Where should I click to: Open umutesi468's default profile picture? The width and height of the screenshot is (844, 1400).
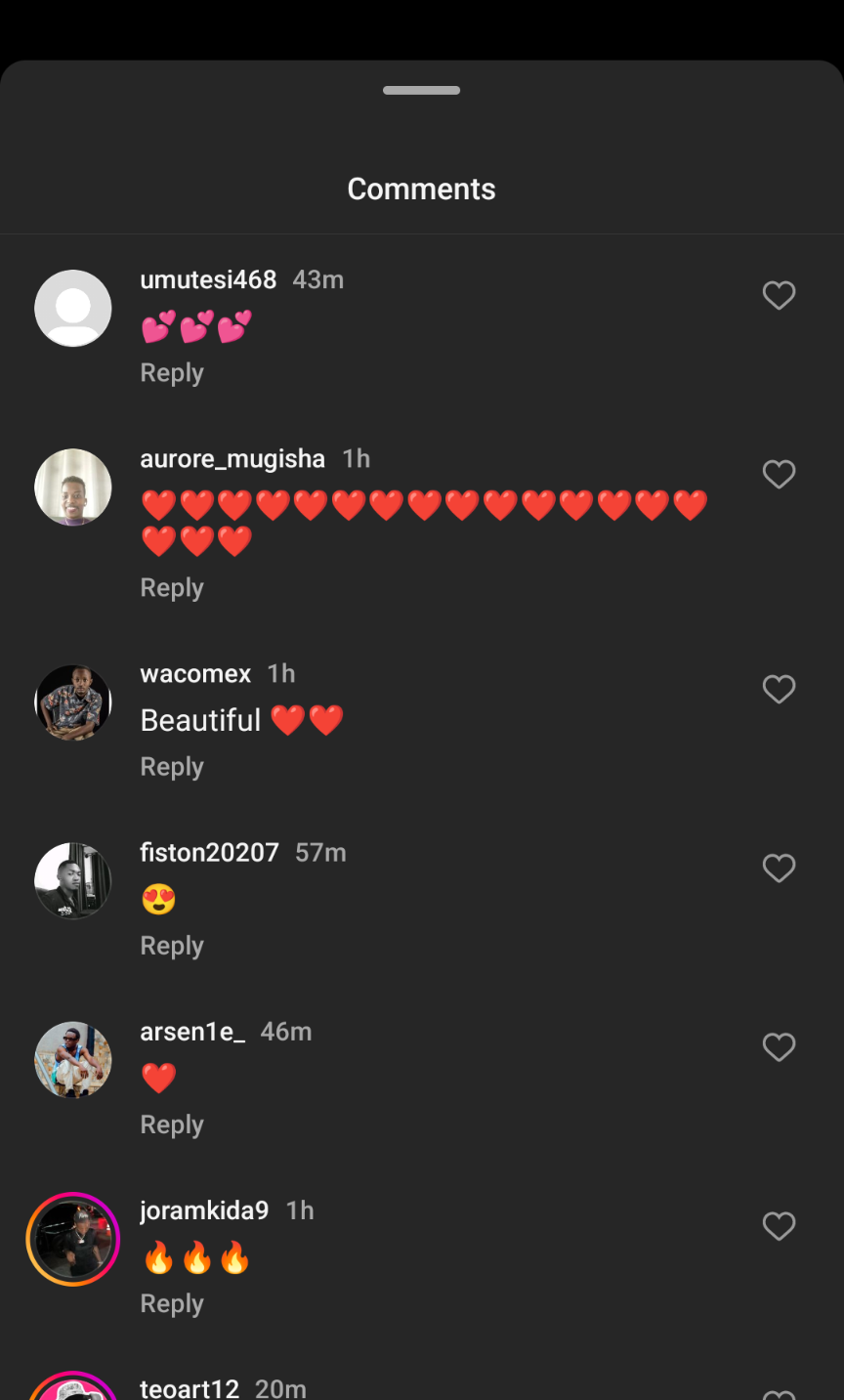(x=73, y=309)
